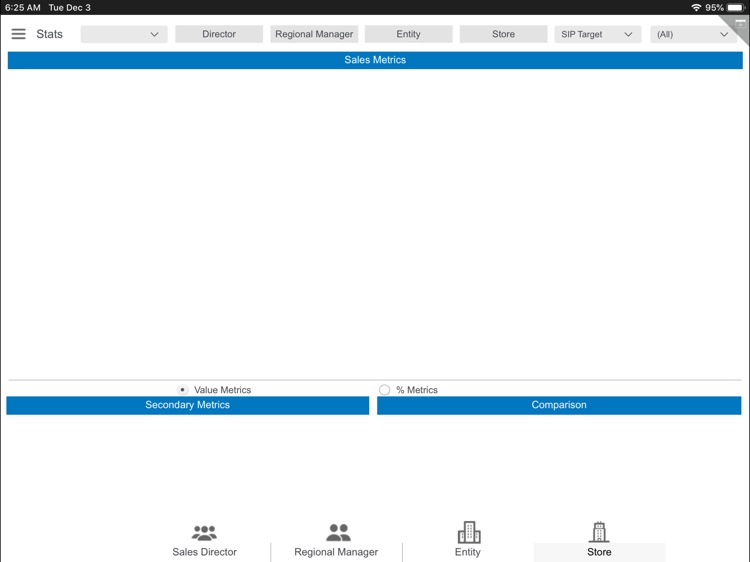750x562 pixels.
Task: Switch to the Sales Director tab
Action: click(204, 541)
